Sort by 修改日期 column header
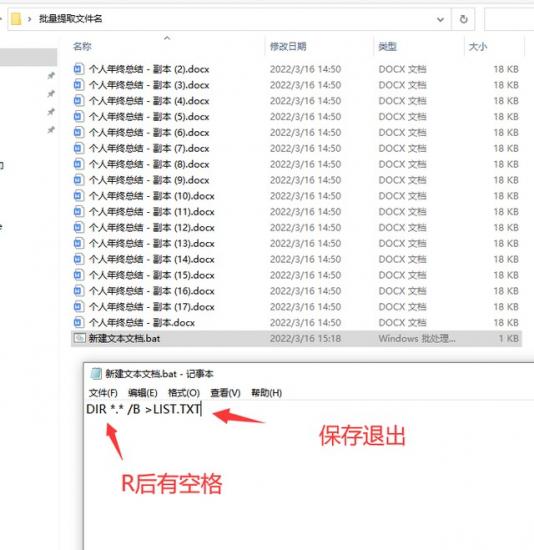Image resolution: width=534 pixels, height=550 pixels. pos(288,46)
